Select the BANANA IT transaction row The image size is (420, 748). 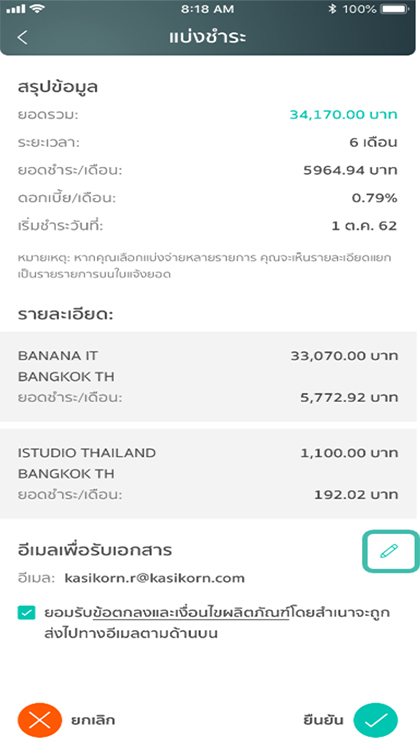tap(208, 376)
